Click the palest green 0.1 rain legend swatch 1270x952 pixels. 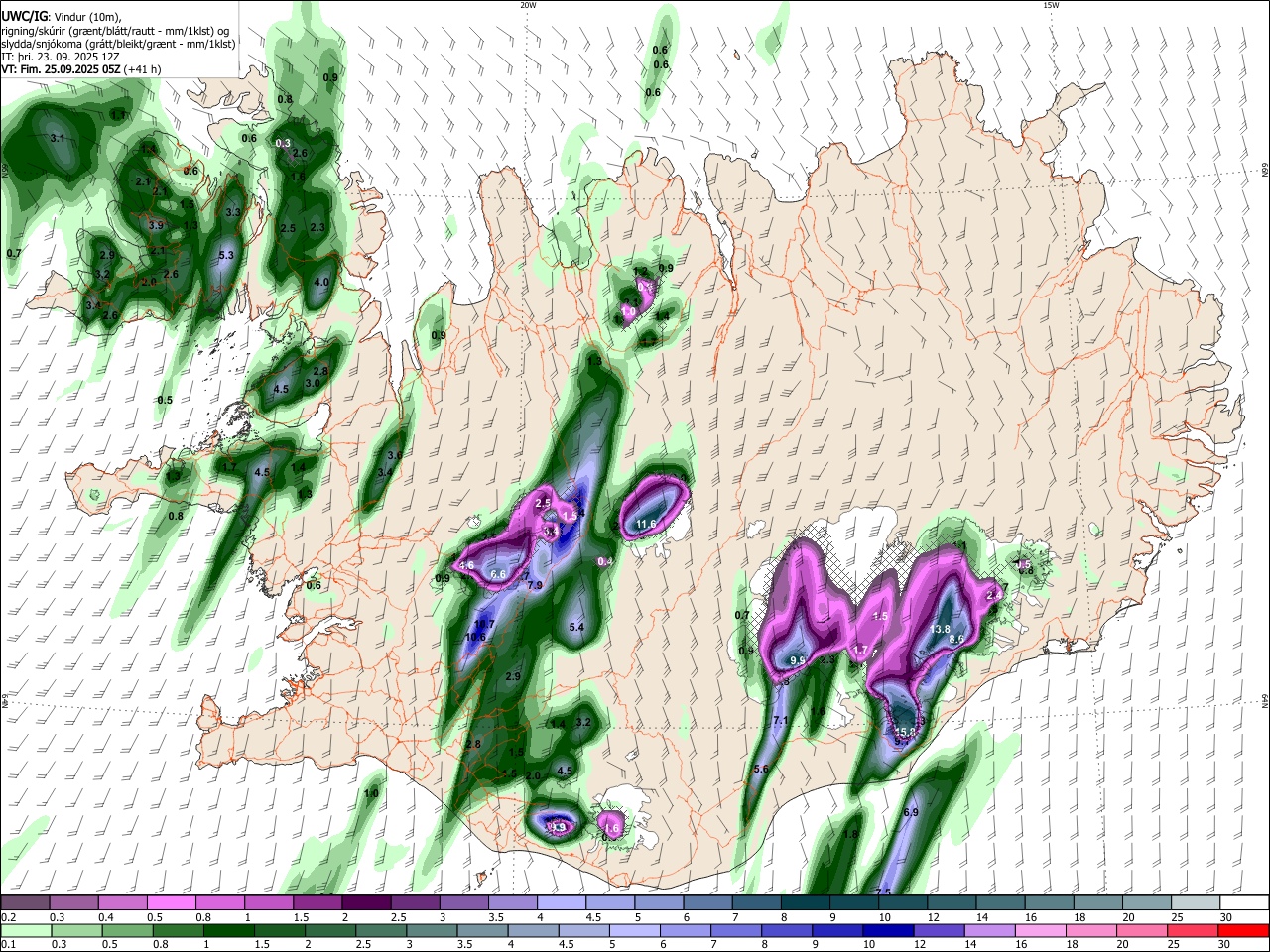tap(26, 930)
